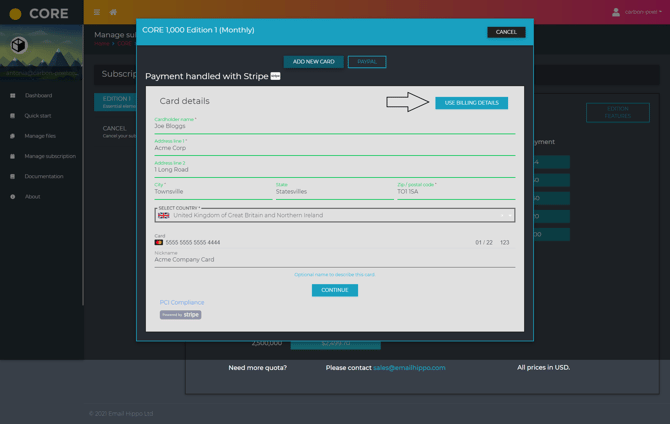Click the Manage subscription sidebar icon
This screenshot has height=424, width=670.
tap(12, 156)
